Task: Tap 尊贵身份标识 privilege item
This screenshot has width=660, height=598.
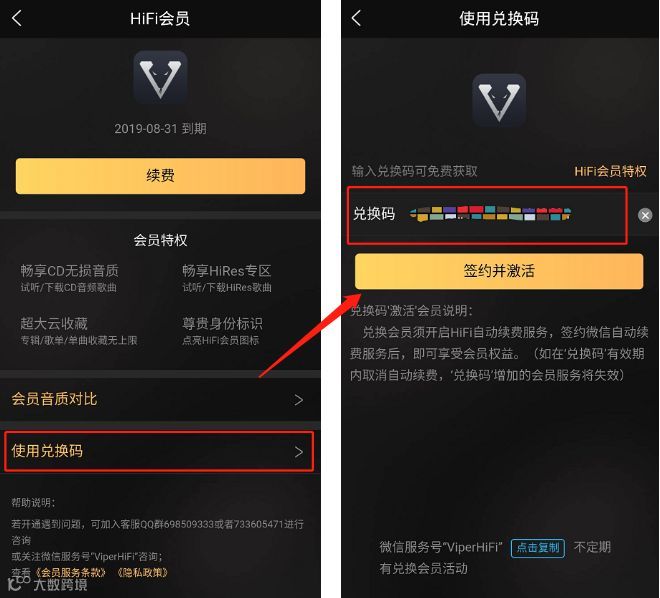Action: click(222, 330)
